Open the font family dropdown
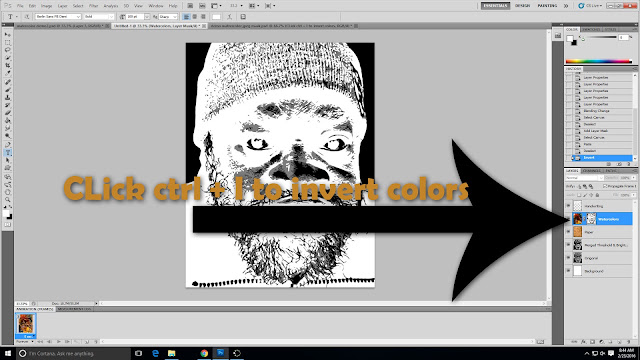The height and width of the screenshot is (360, 640). coord(78,17)
